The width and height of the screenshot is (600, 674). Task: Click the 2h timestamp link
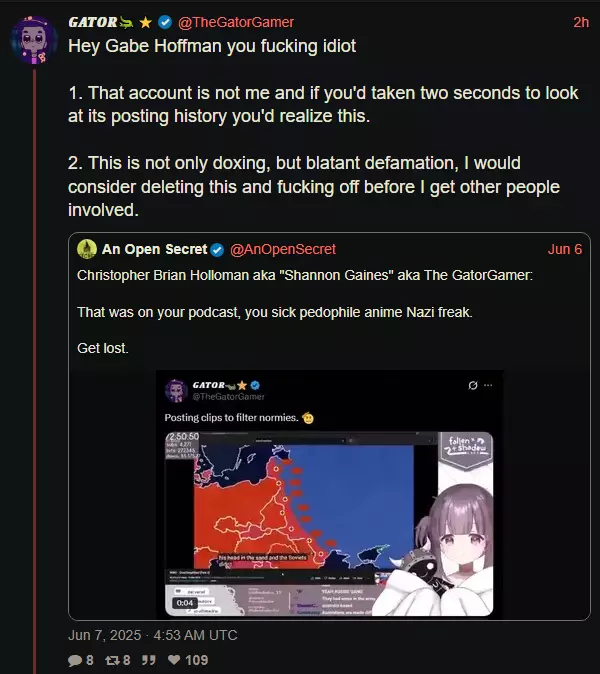coord(581,22)
